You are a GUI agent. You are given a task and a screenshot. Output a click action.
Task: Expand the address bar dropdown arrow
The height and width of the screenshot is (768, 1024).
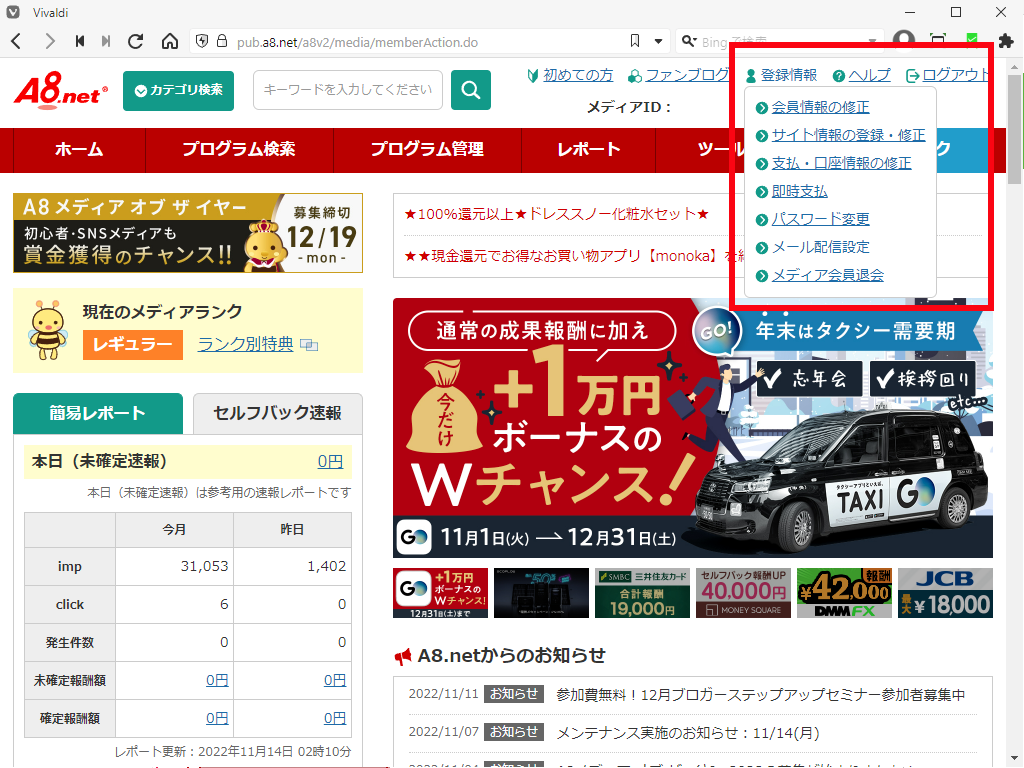coord(658,41)
